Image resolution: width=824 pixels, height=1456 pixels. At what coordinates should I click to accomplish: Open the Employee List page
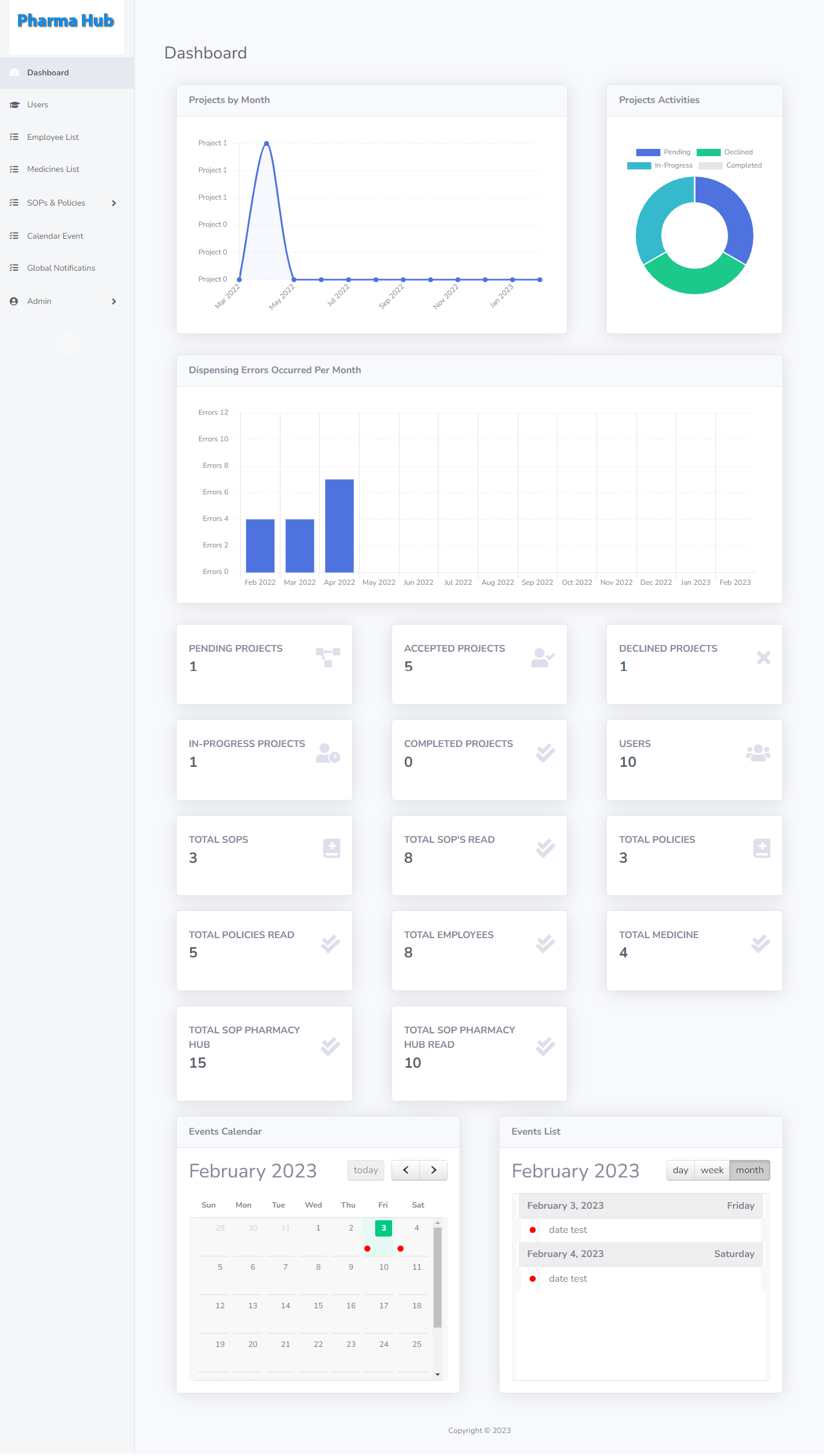67,137
